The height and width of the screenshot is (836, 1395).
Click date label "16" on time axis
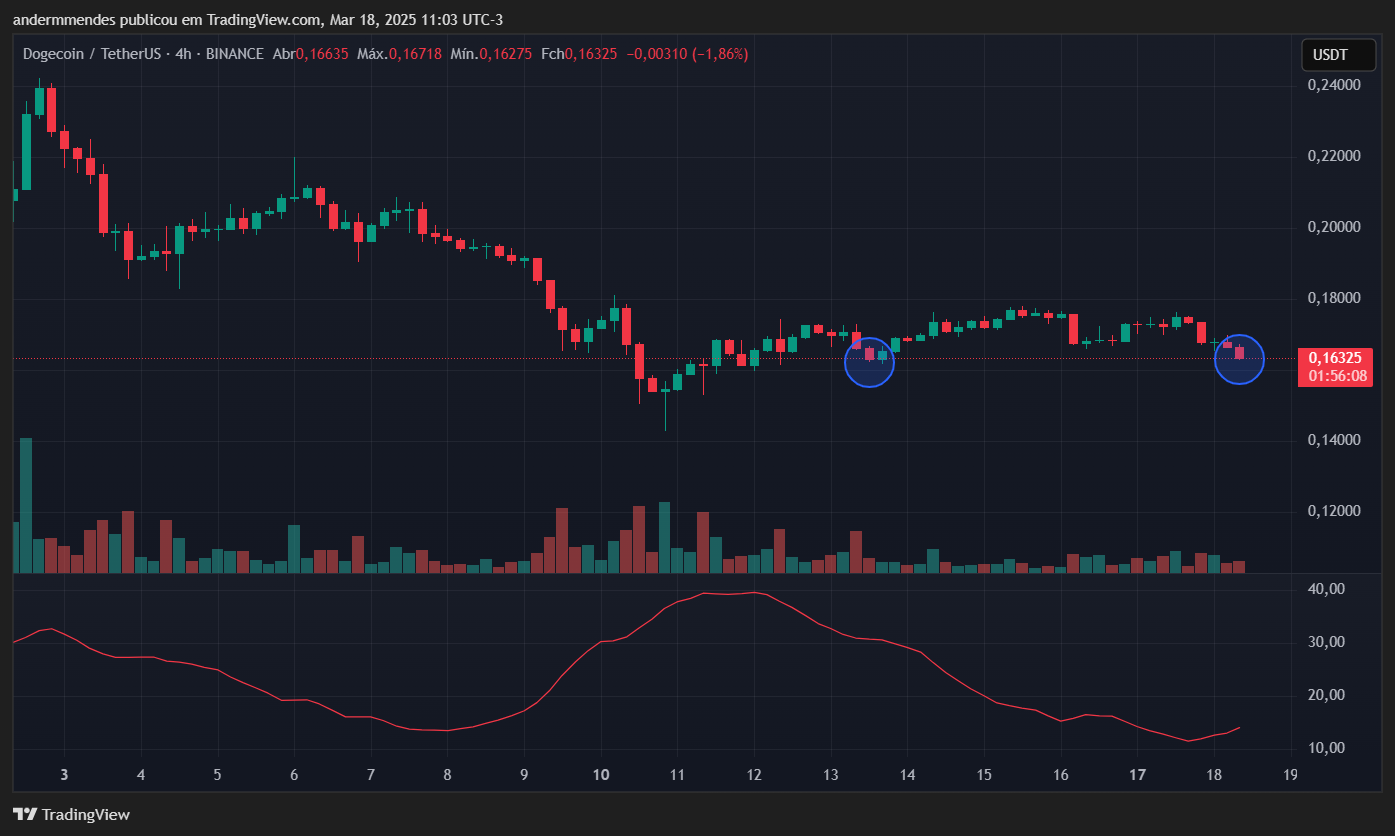coord(1061,775)
